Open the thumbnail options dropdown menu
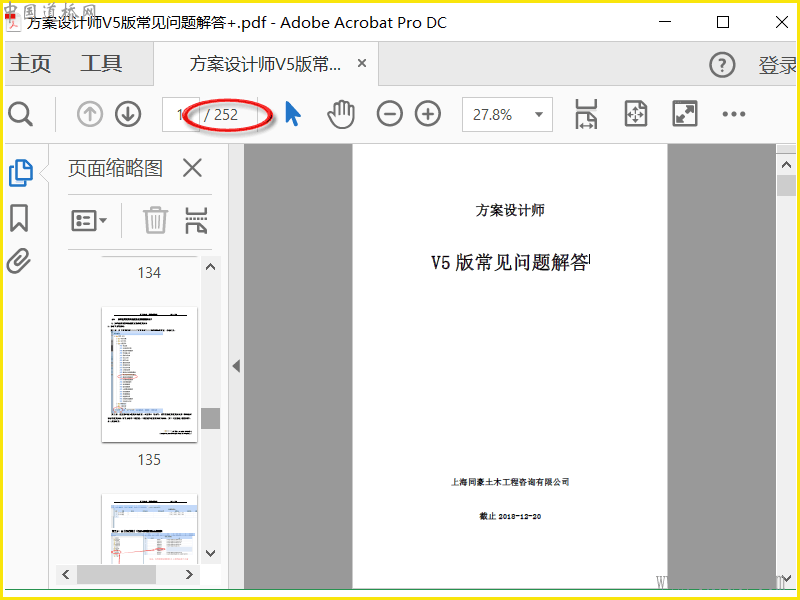Screen dimensions: 800x600 click(89, 220)
